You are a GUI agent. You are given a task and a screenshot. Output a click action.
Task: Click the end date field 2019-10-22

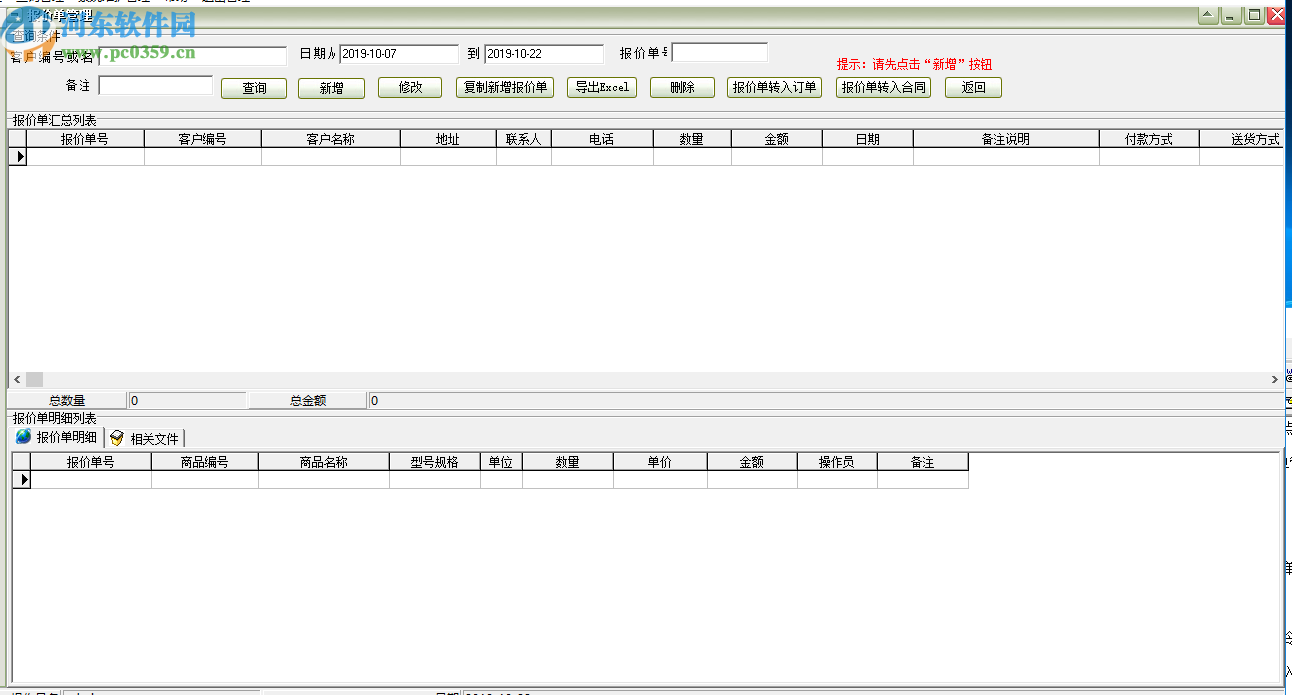[544, 54]
